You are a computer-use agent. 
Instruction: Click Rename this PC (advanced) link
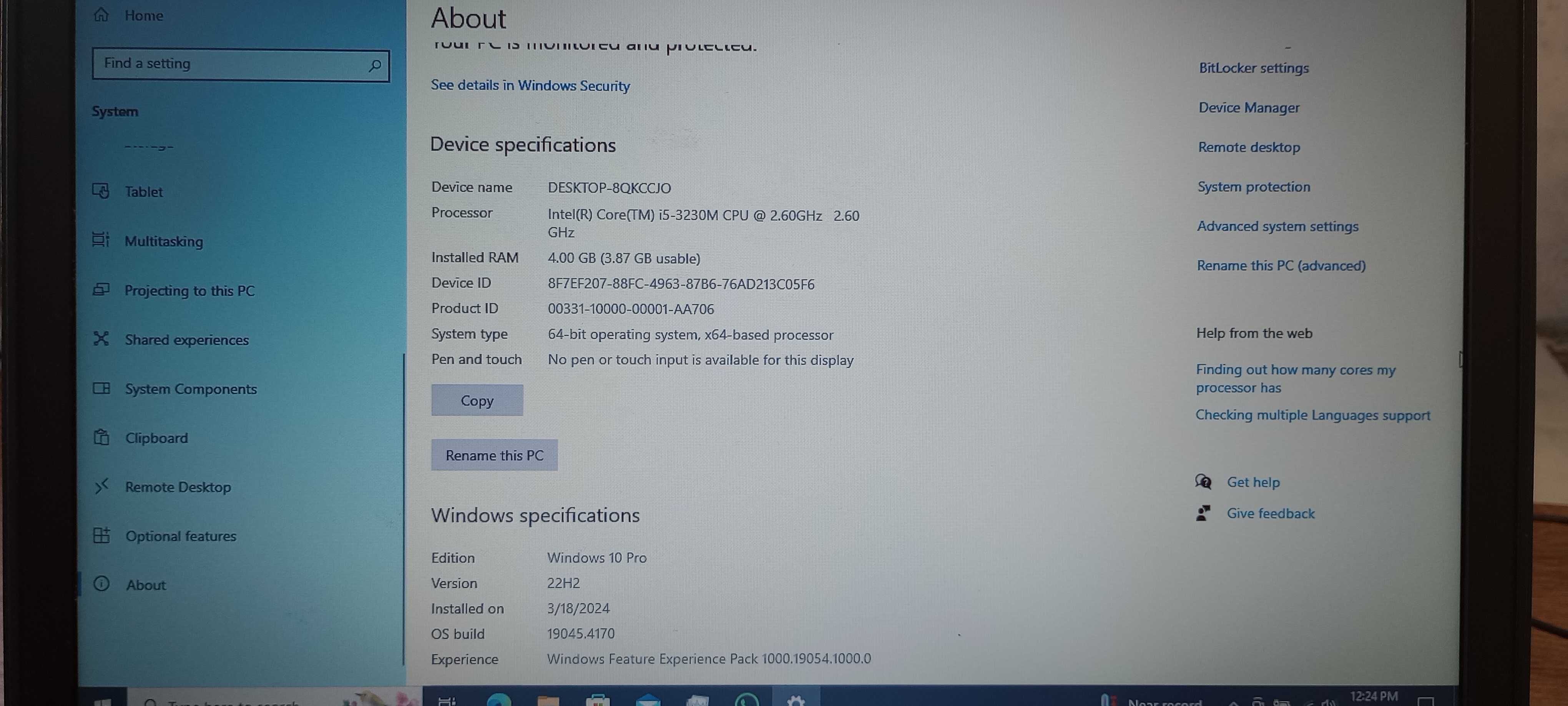[x=1281, y=266]
